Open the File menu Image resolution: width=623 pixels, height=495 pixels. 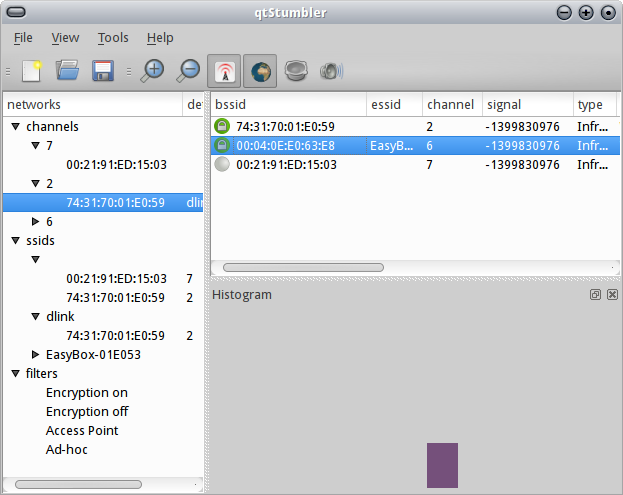click(x=23, y=38)
